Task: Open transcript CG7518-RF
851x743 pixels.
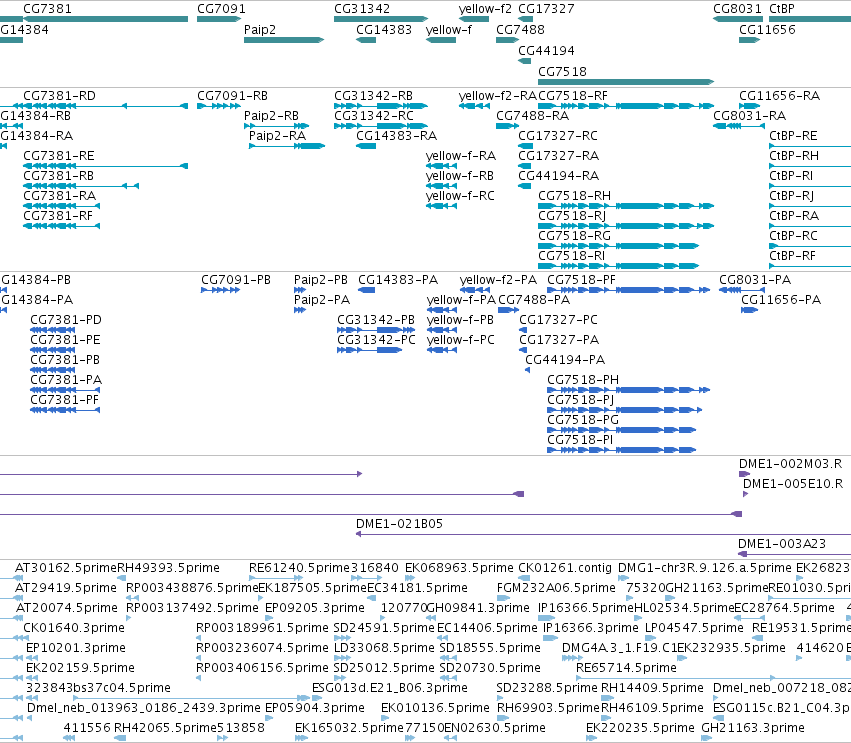Action: click(626, 106)
